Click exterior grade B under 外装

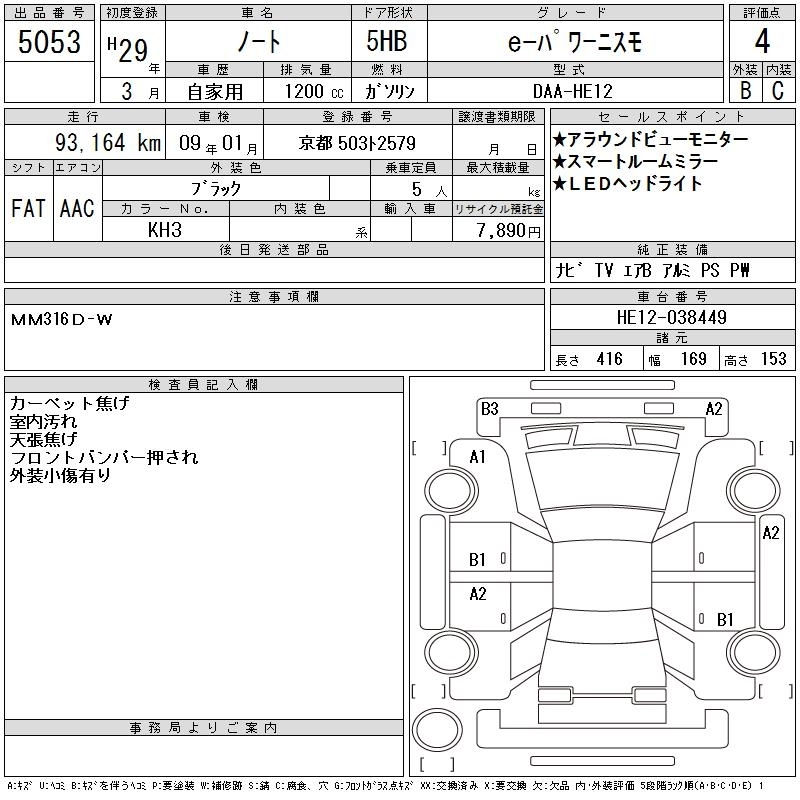[x=746, y=90]
